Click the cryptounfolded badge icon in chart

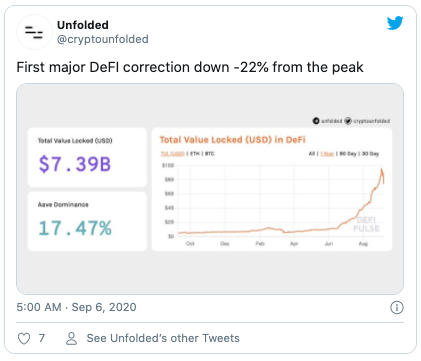point(348,121)
